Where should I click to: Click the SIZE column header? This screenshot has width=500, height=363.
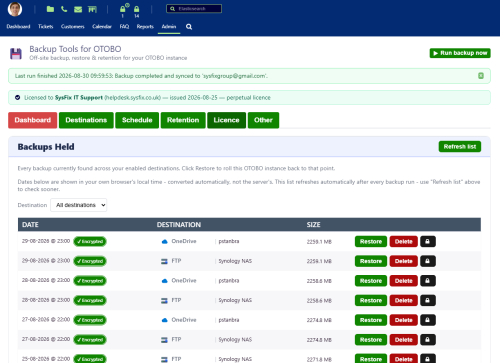(313, 225)
